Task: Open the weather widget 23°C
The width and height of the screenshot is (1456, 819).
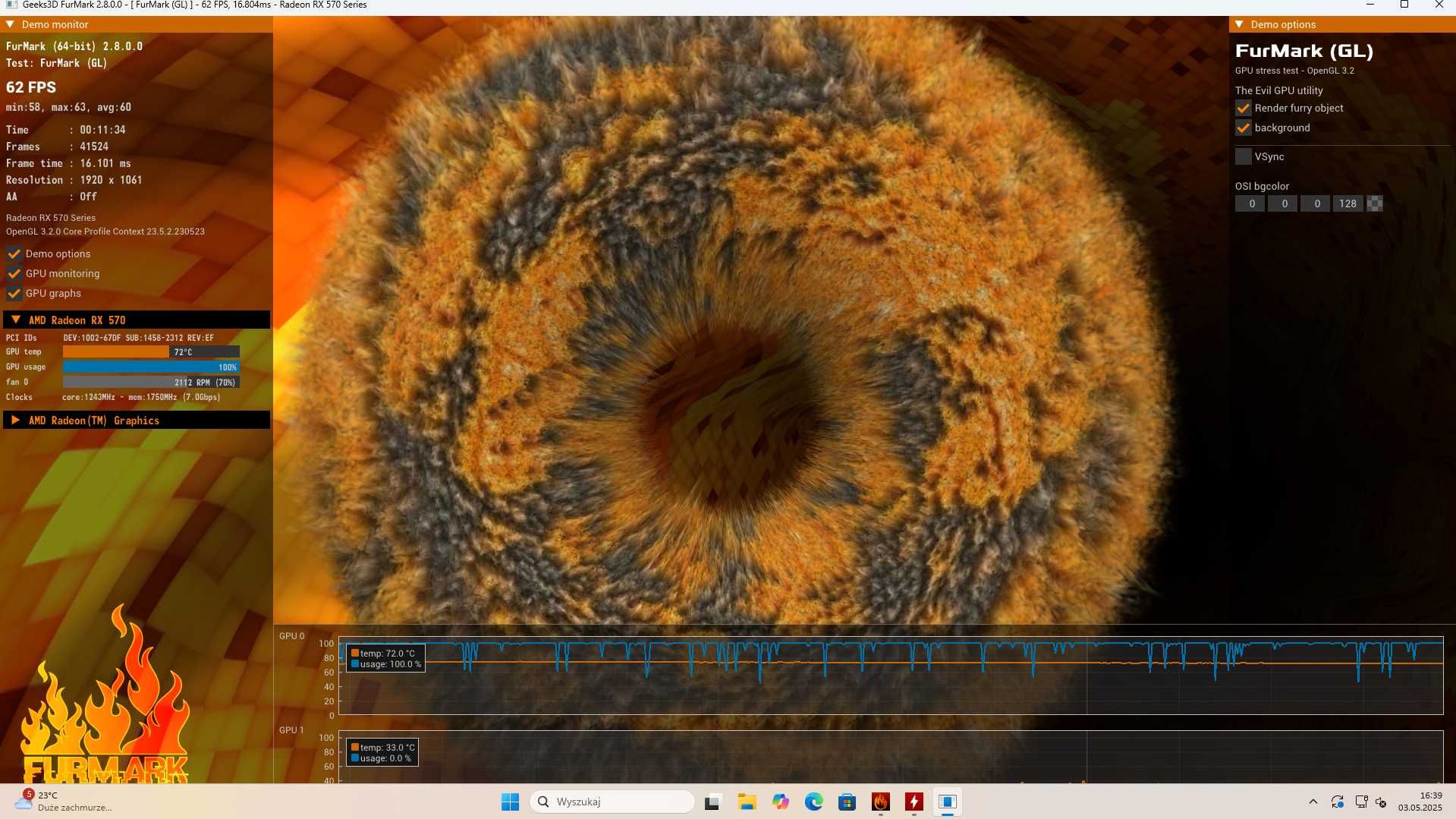Action: 64,802
